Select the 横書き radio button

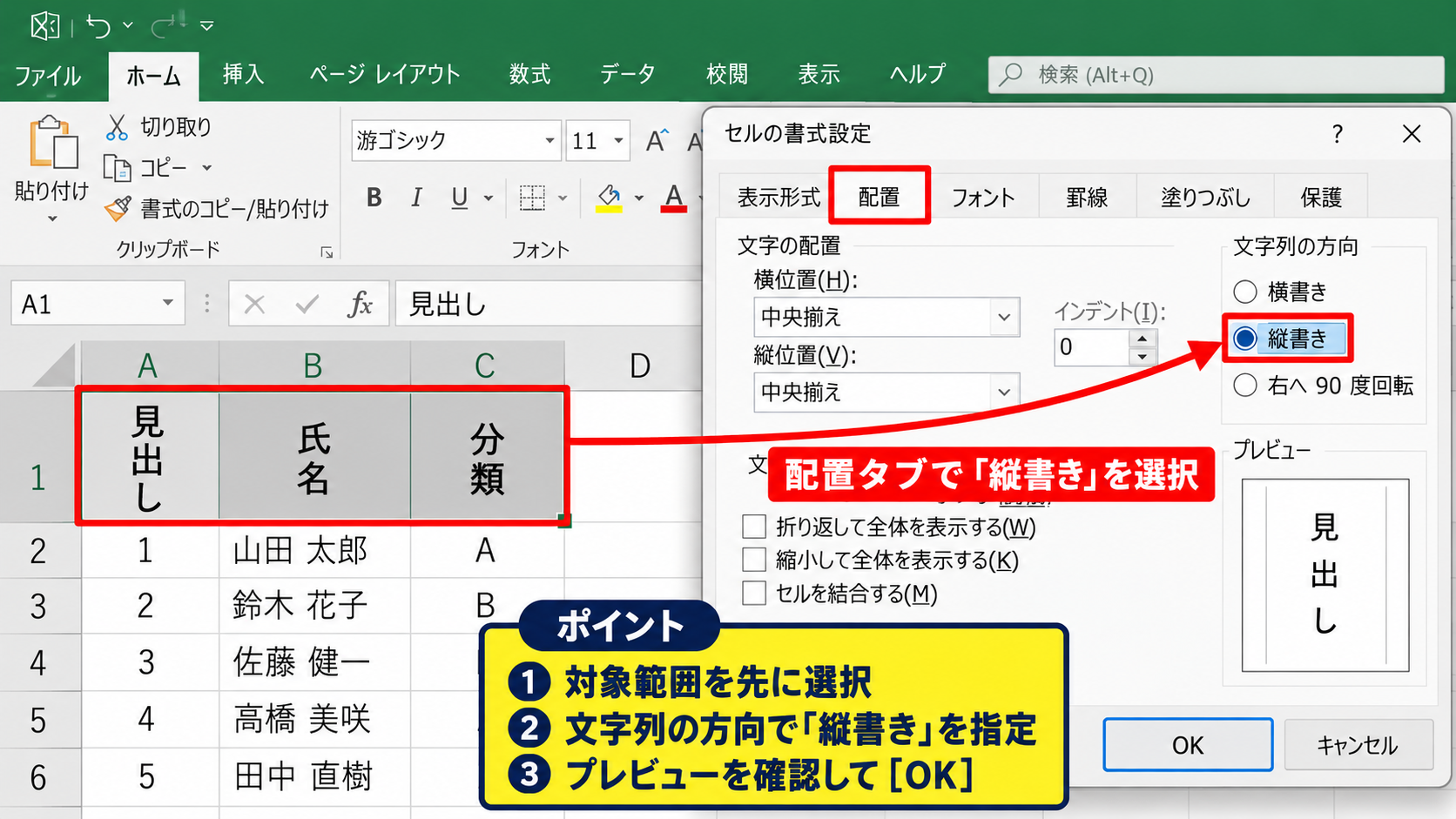click(x=1245, y=292)
